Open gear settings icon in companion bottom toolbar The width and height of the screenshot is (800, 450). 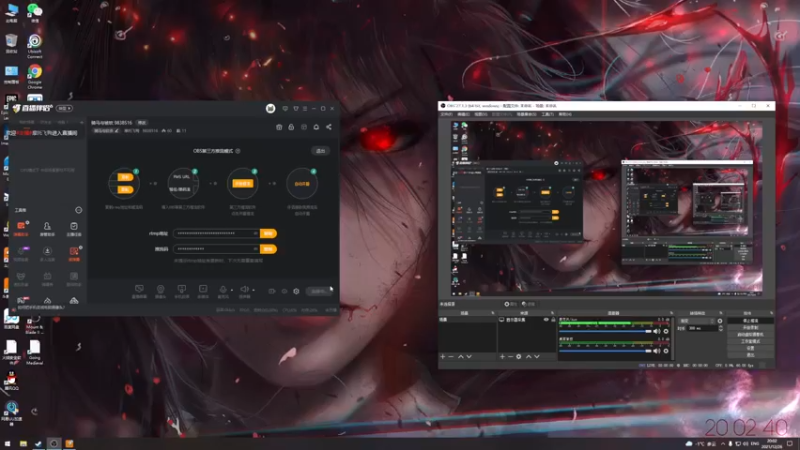[296, 291]
